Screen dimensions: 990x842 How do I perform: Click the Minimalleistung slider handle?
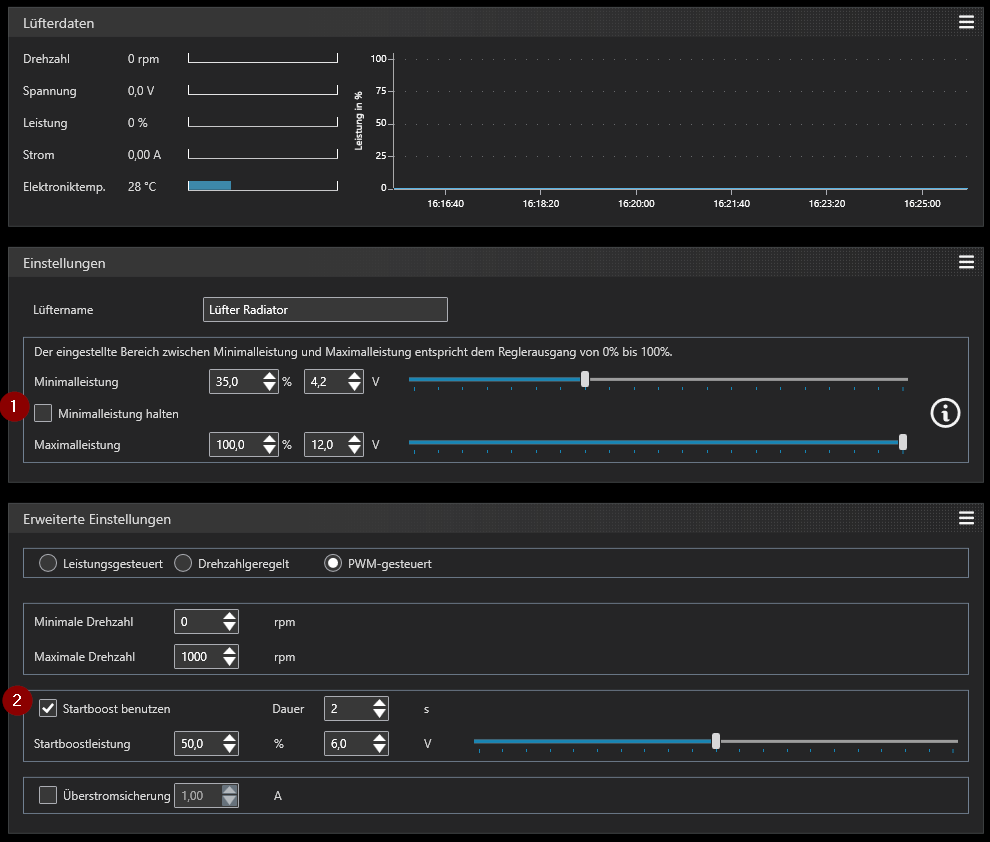(x=585, y=379)
